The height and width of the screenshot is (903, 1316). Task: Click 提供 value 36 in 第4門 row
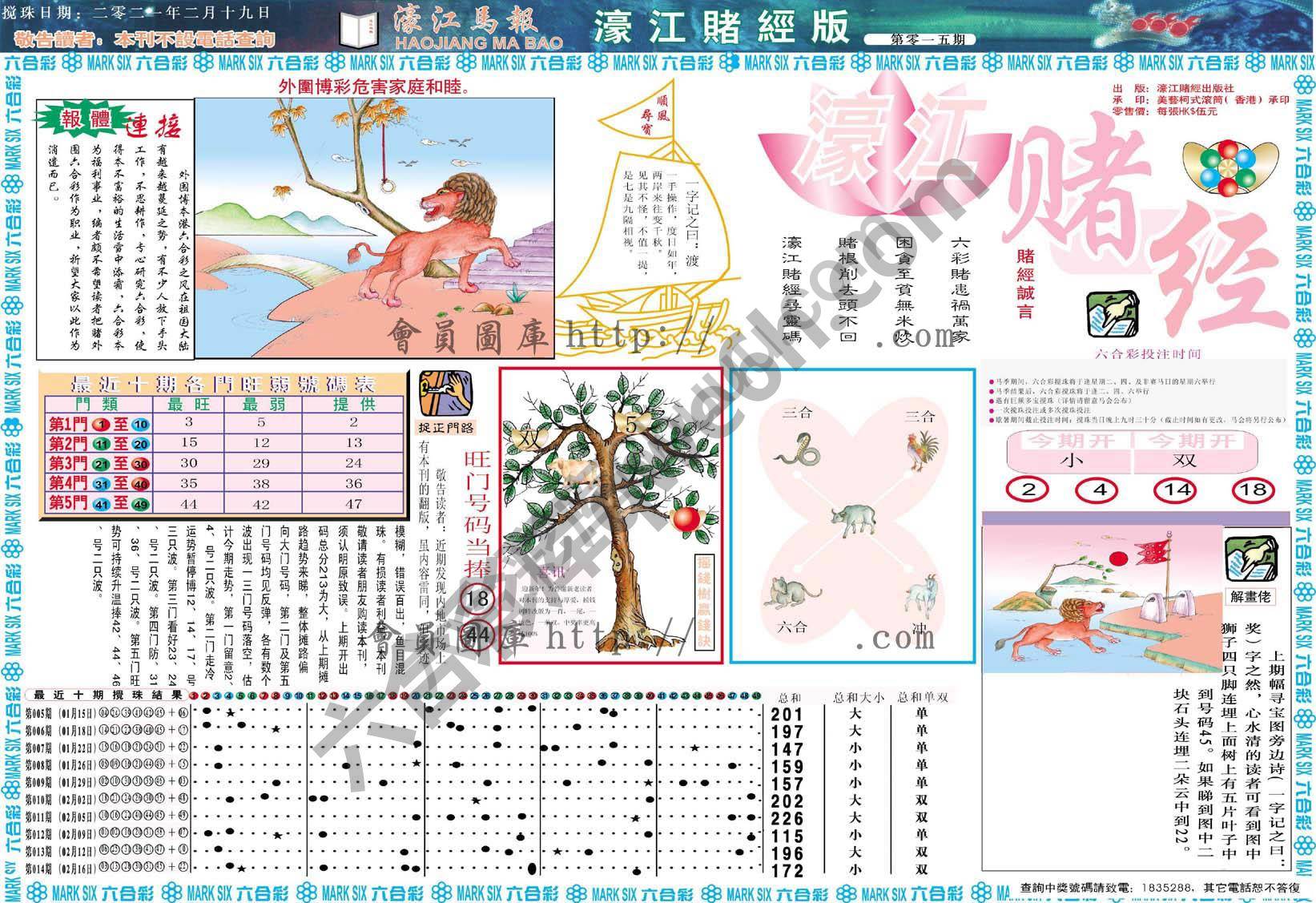[x=354, y=482]
